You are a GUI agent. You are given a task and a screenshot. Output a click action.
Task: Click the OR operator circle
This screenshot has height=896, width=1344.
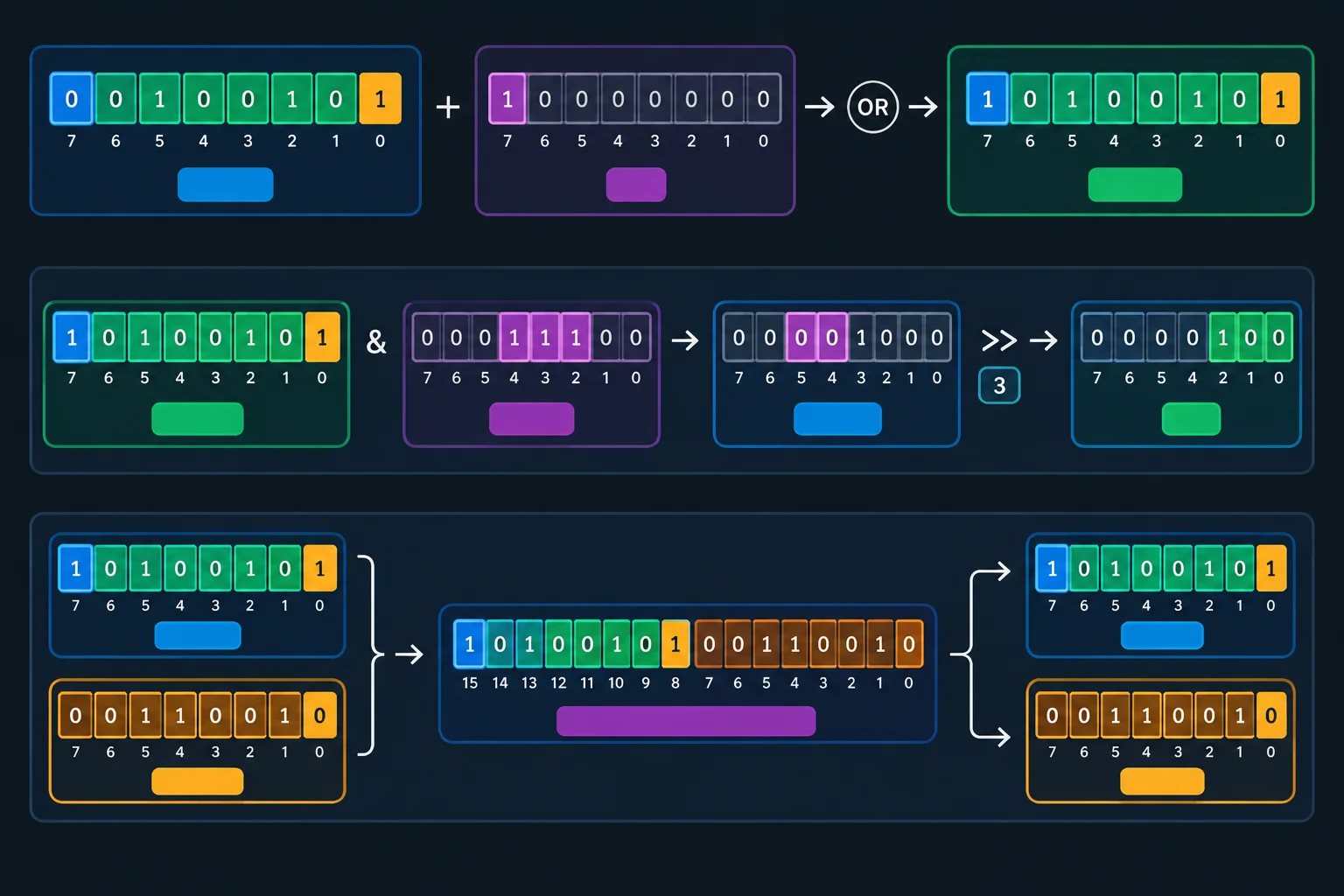[x=872, y=107]
